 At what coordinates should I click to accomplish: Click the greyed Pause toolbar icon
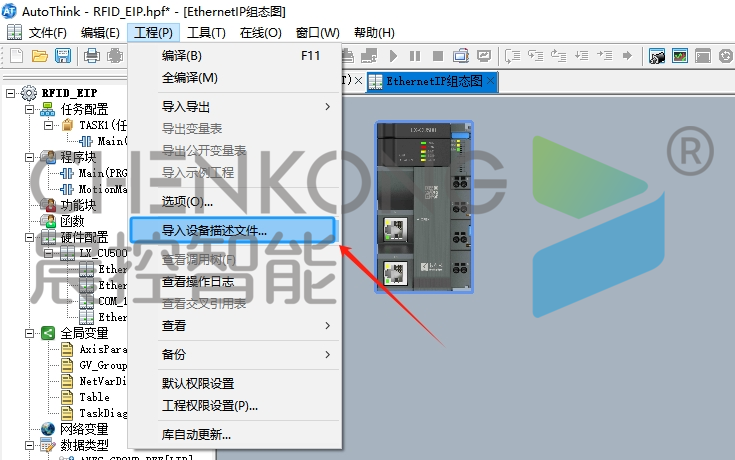415,56
